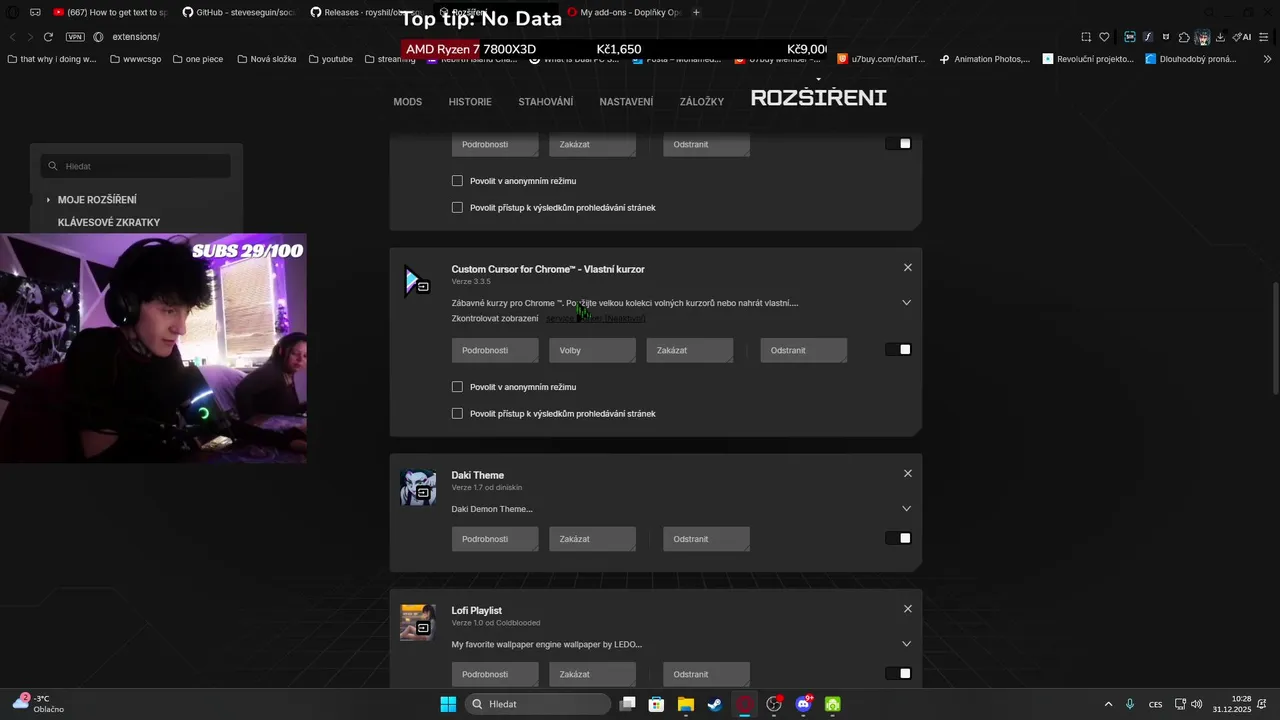Click Odstranit for Lofi Playlist
The height and width of the screenshot is (720, 1280).
[x=706, y=674]
